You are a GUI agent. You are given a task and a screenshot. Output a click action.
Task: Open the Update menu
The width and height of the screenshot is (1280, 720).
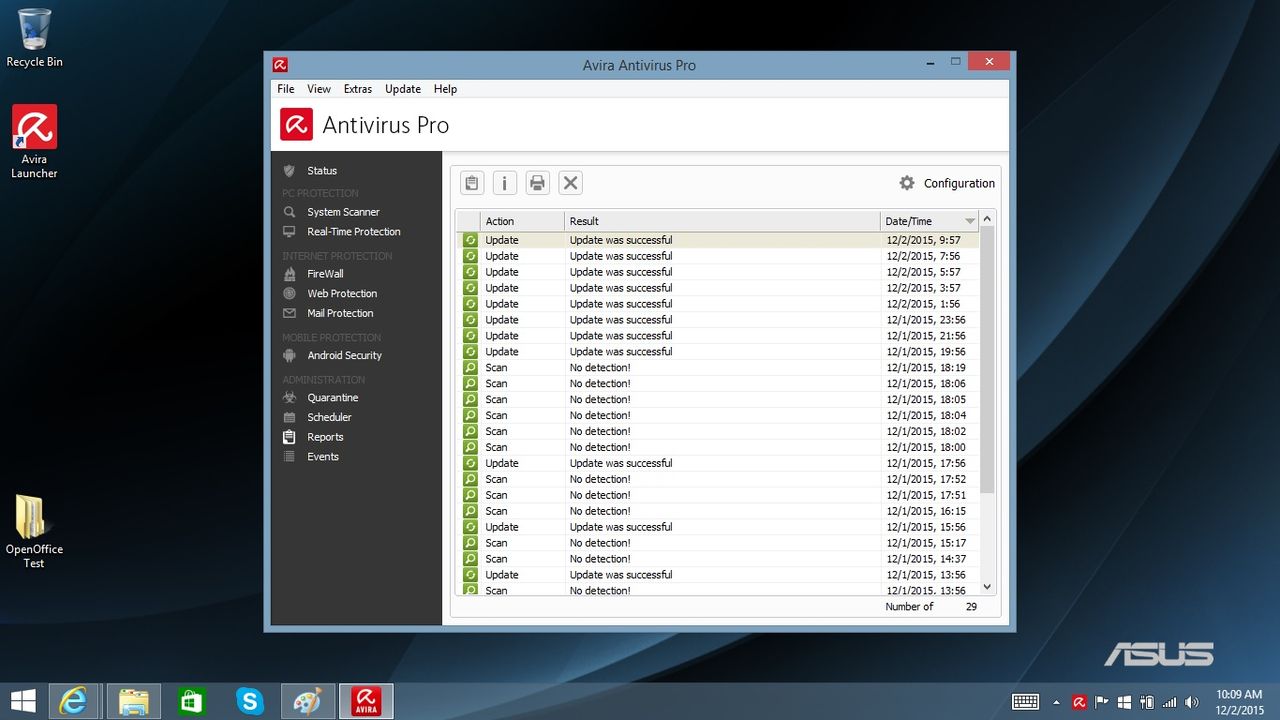pyautogui.click(x=403, y=89)
